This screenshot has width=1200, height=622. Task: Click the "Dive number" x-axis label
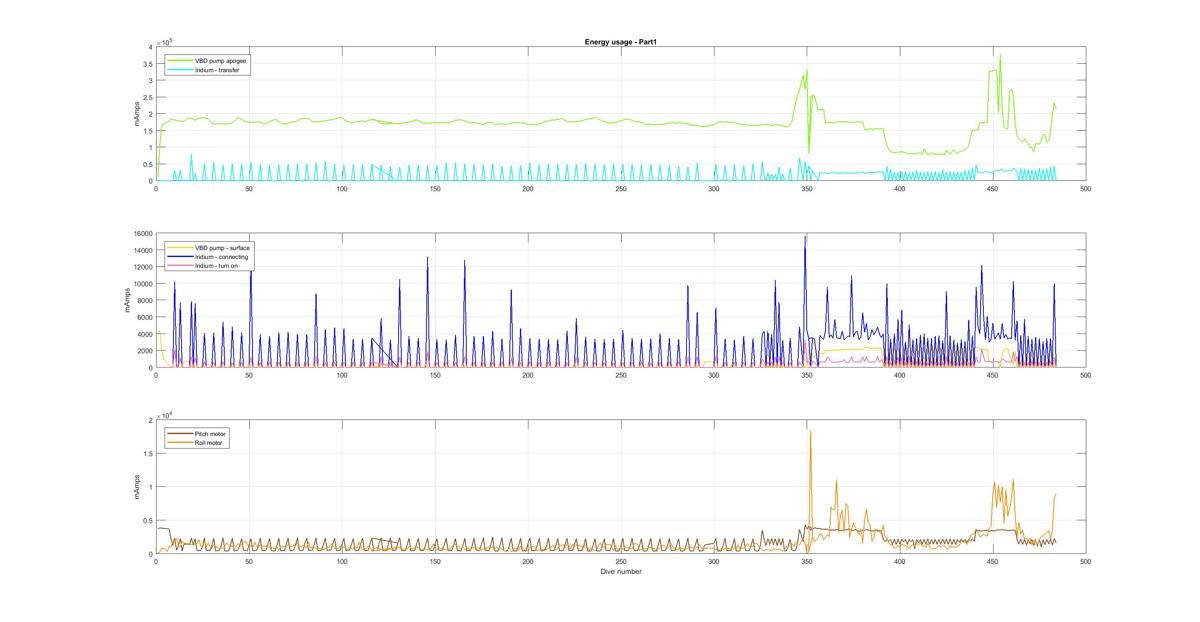620,572
